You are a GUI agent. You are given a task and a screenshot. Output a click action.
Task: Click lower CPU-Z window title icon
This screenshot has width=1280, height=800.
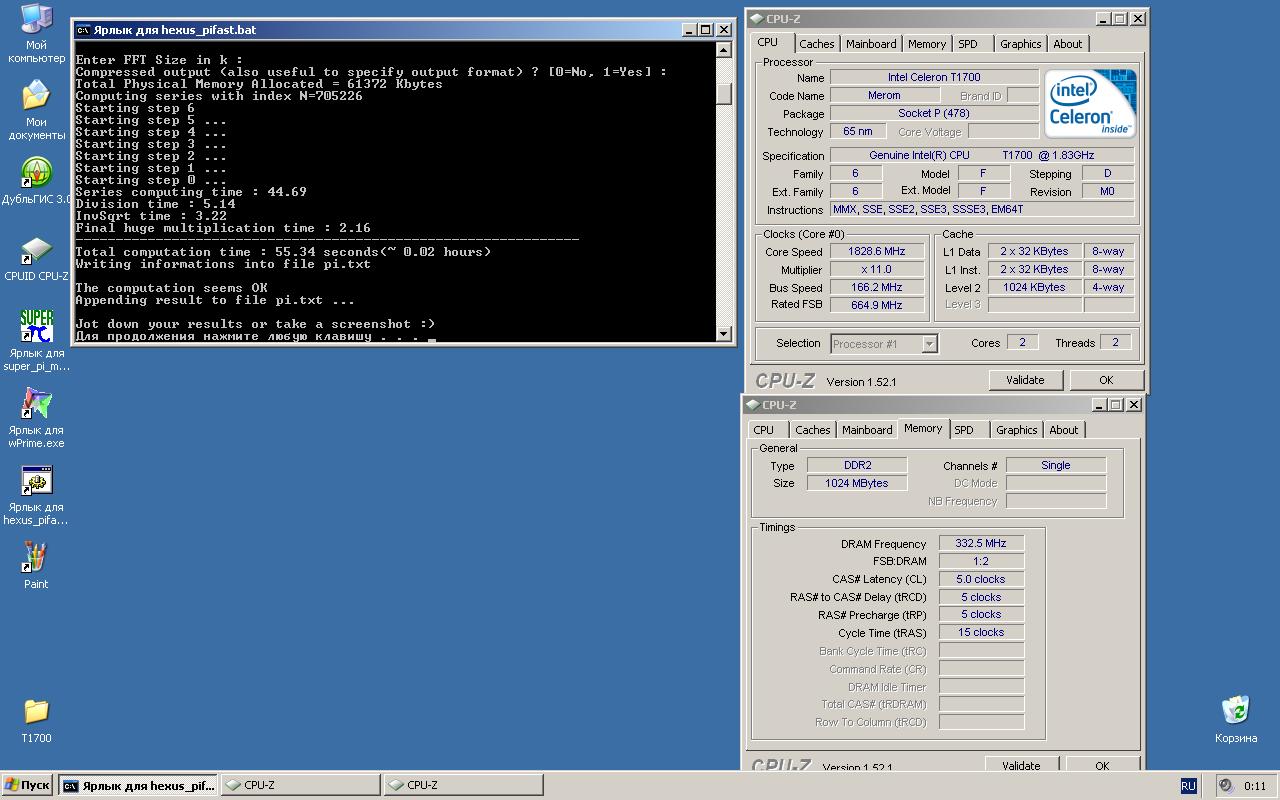(x=752, y=405)
